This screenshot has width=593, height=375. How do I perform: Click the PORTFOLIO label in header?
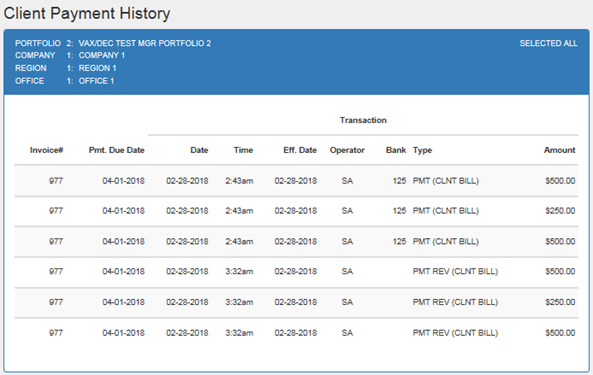pyautogui.click(x=38, y=43)
